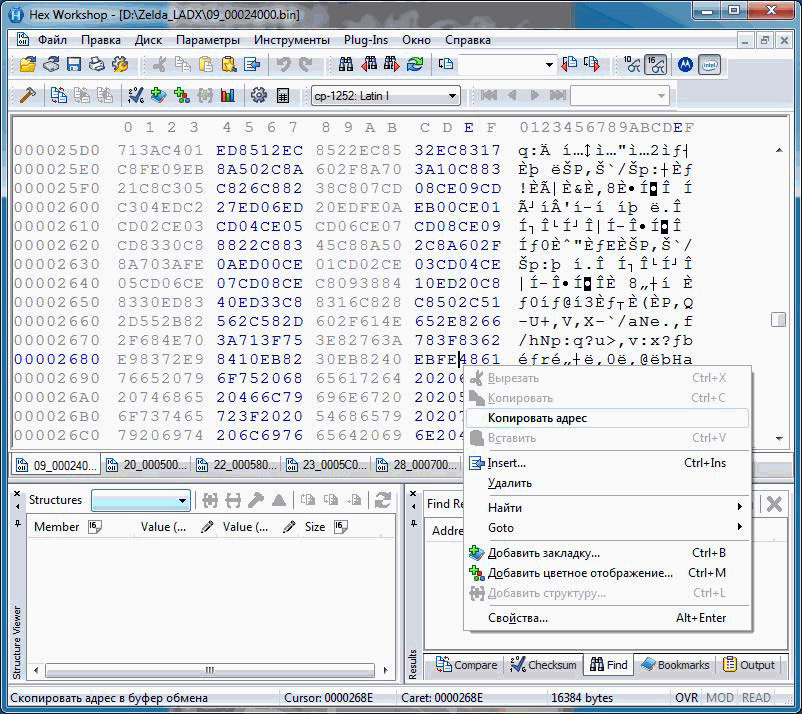Open the Файл menu
Viewport: 802px width, 714px height.
coord(52,40)
